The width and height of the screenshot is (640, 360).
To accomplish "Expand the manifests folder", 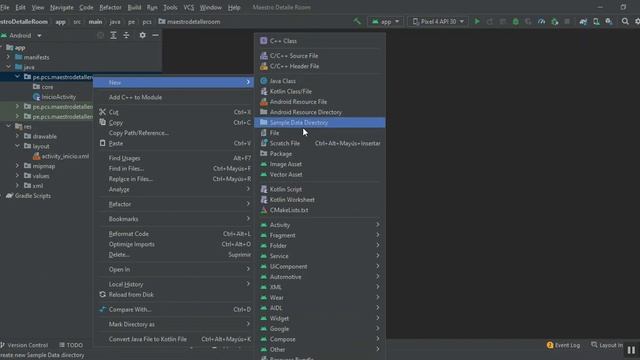I will click(9, 57).
